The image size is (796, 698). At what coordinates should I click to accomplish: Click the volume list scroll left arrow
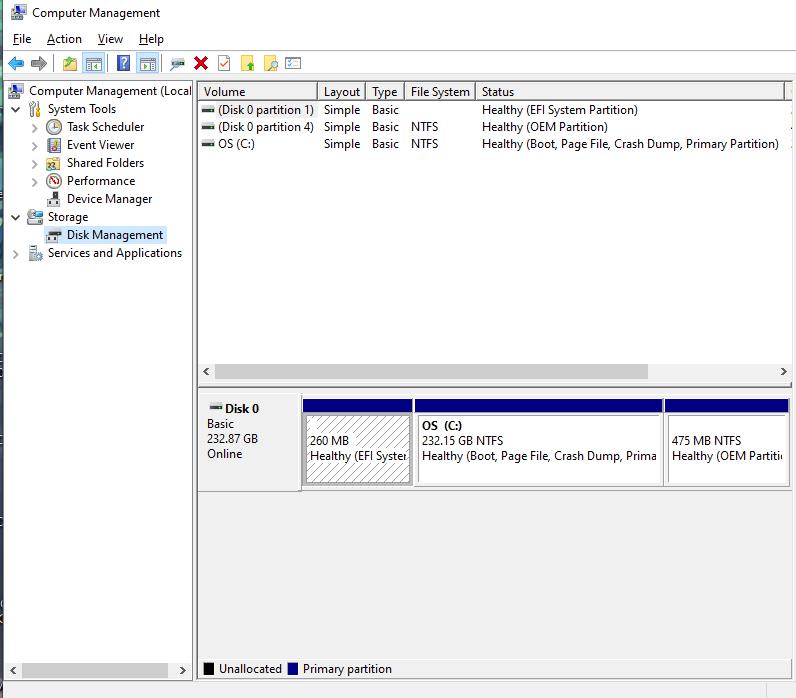(x=206, y=372)
